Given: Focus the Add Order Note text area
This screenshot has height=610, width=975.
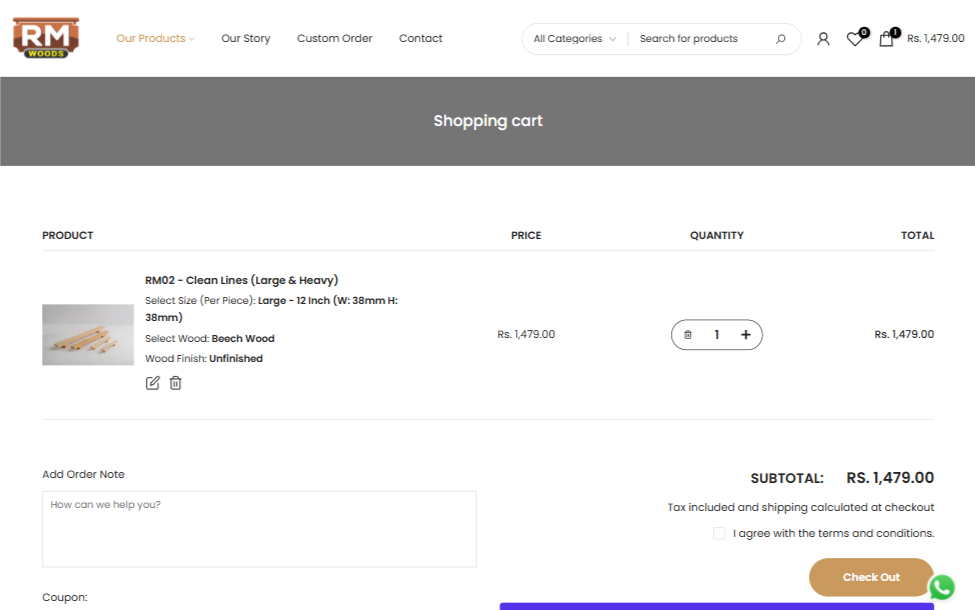Looking at the screenshot, I should [x=259, y=528].
